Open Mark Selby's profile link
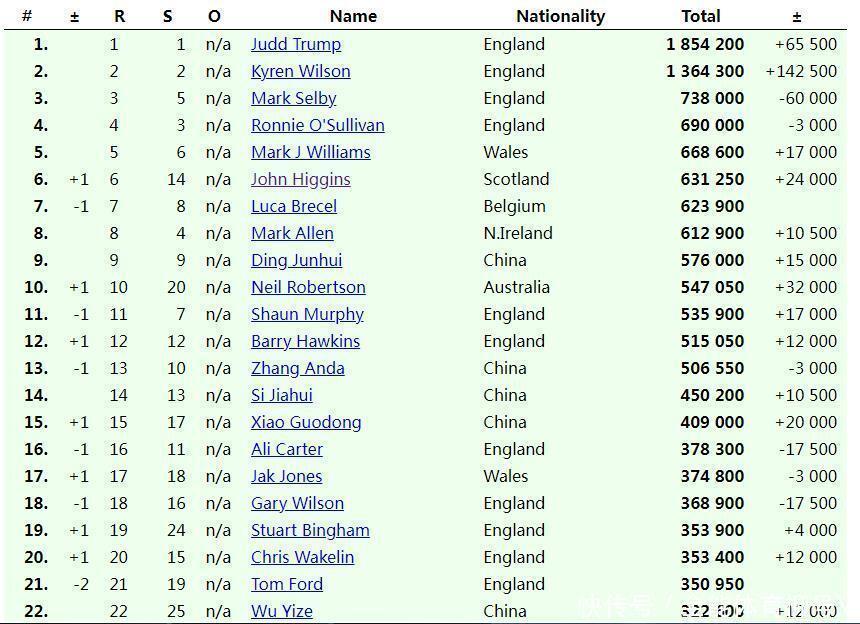Image resolution: width=860 pixels, height=624 pixels. click(294, 98)
